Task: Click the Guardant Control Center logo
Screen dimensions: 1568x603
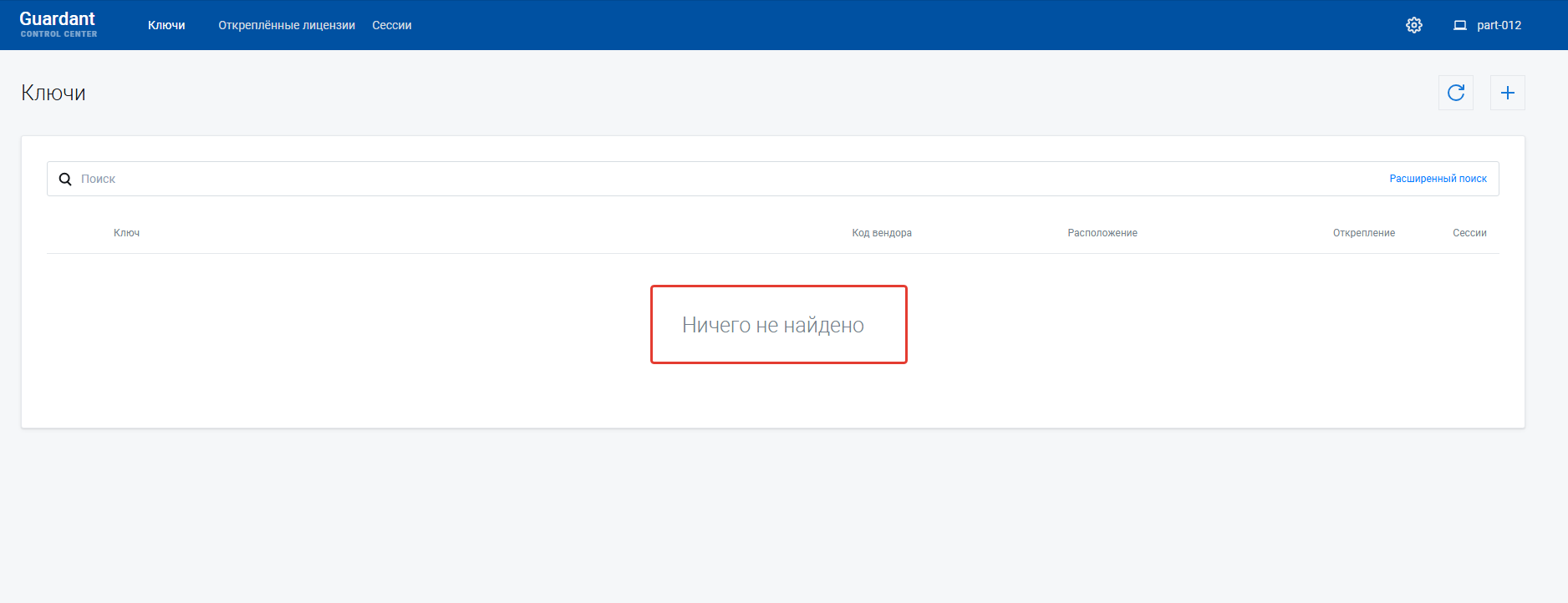Action: (58, 24)
